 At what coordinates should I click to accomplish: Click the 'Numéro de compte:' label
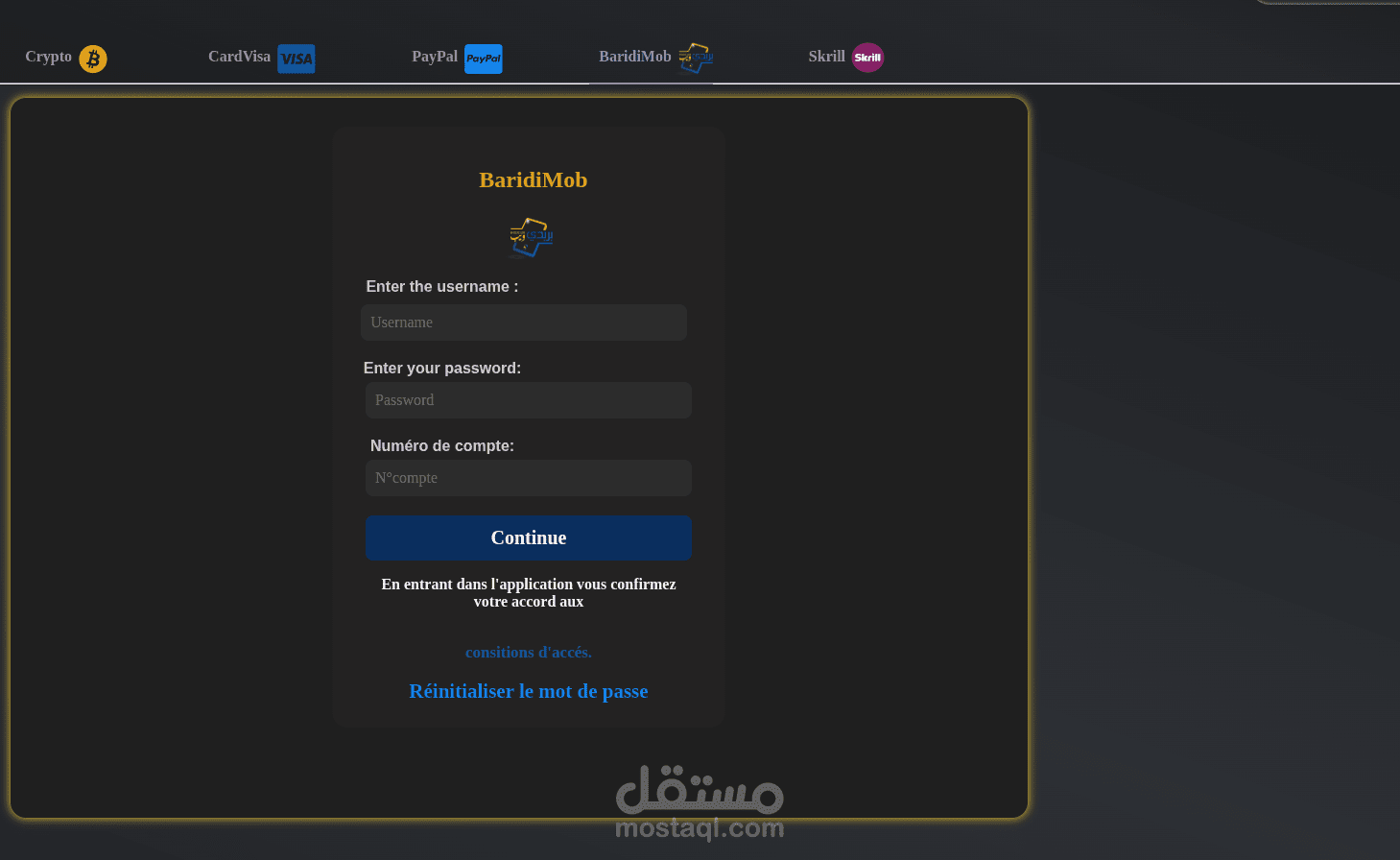click(441, 445)
